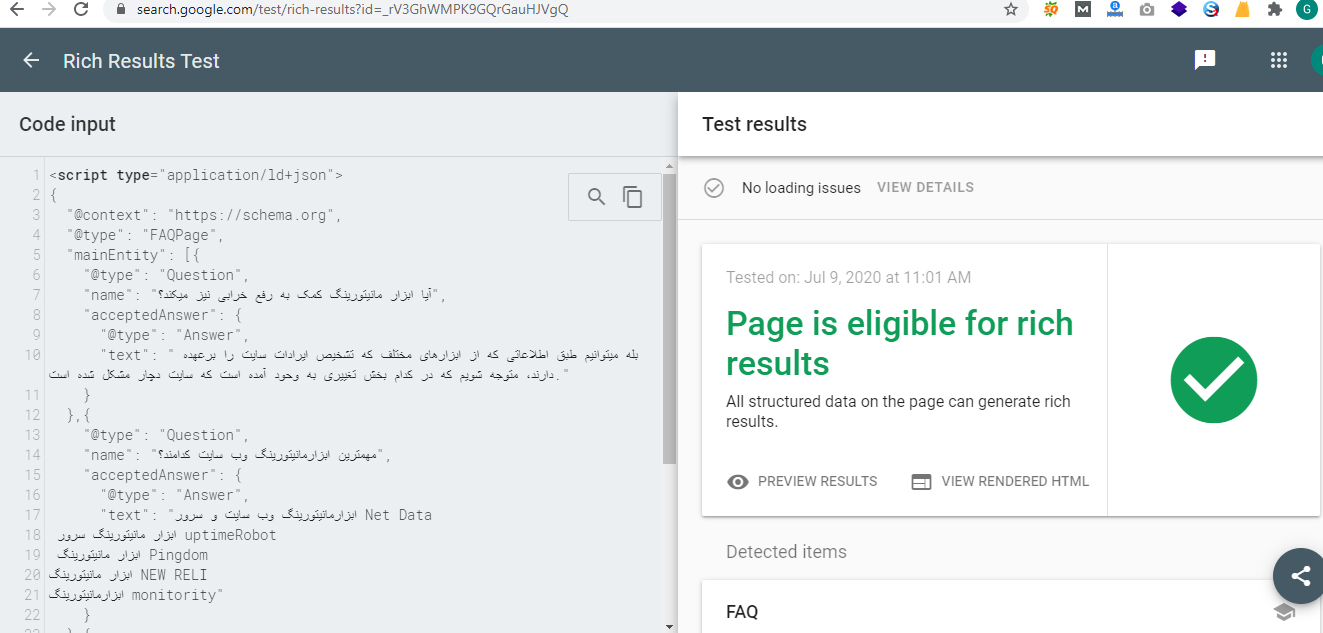Click 'Page is eligible for rich results' heading
The image size is (1323, 633).
click(900, 343)
